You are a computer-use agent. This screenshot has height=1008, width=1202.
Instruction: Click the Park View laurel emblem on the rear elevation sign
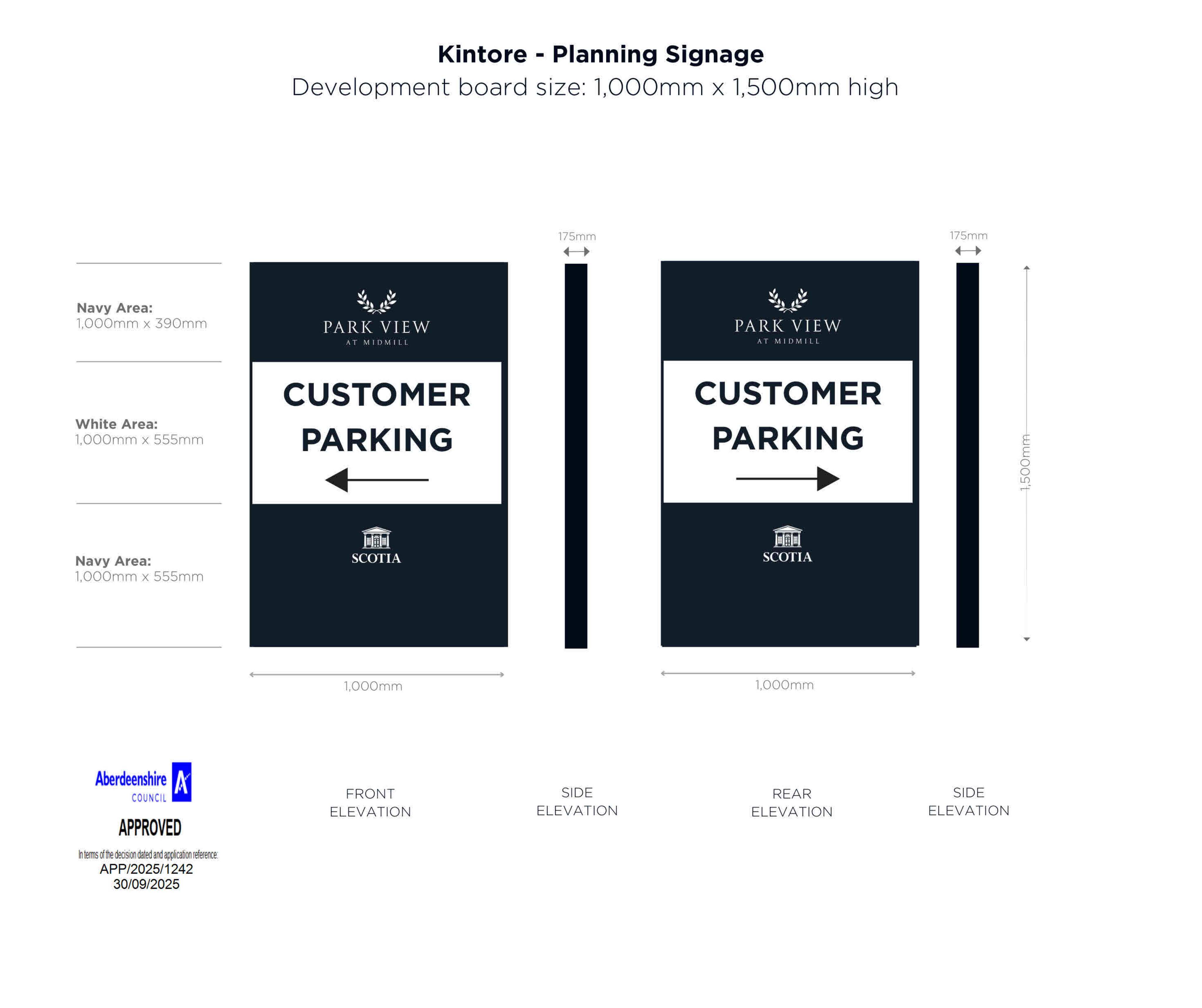tap(788, 300)
